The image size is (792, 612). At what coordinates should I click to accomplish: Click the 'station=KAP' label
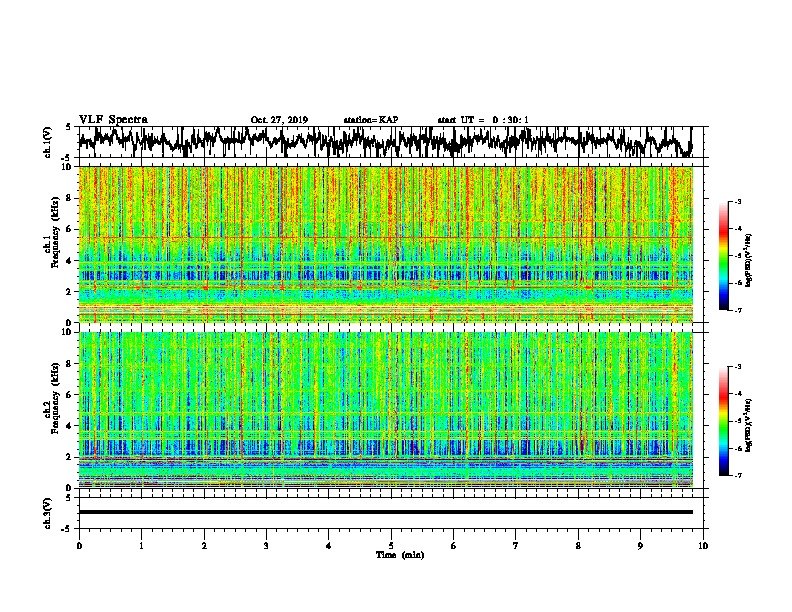tap(371, 120)
